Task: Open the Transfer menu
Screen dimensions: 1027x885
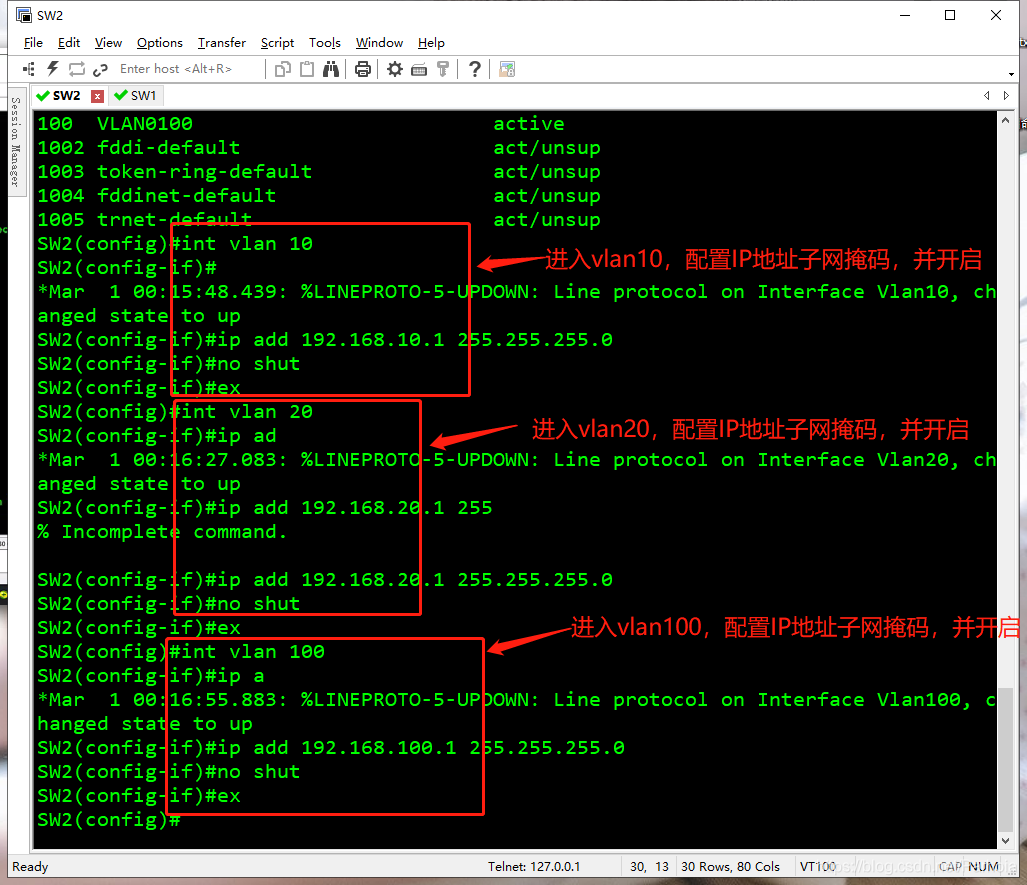Action: click(222, 43)
